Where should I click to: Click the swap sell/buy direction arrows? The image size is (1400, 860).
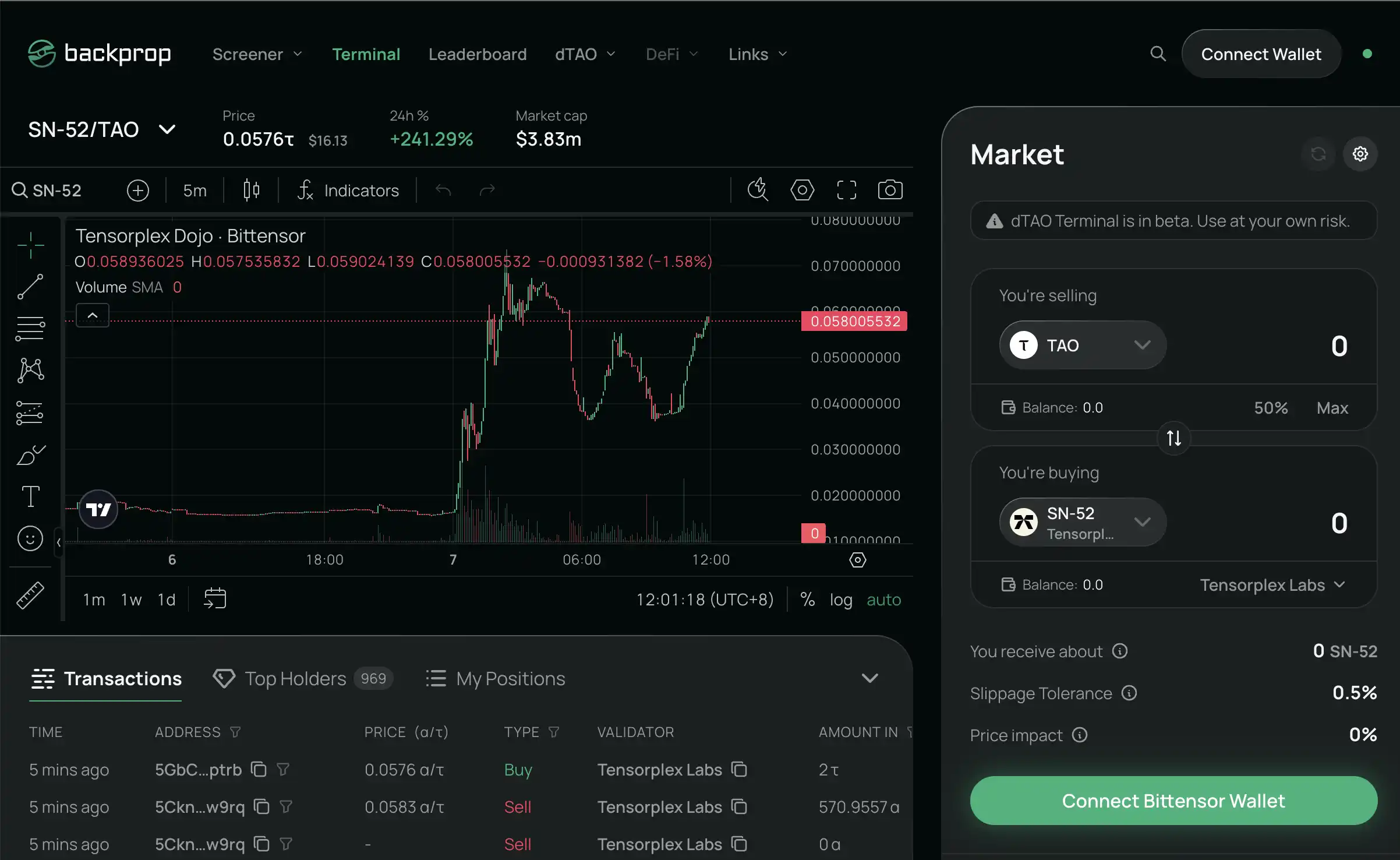(x=1173, y=438)
